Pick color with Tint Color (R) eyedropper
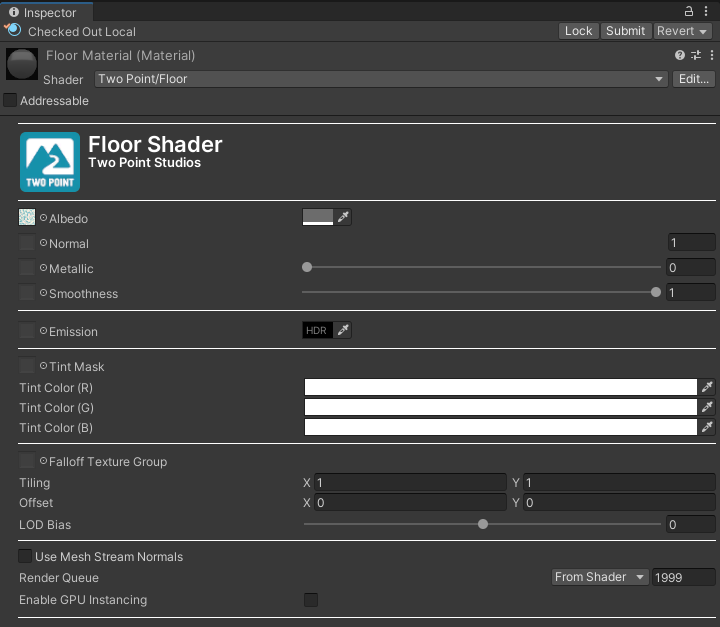Image resolution: width=720 pixels, height=627 pixels. [x=707, y=387]
